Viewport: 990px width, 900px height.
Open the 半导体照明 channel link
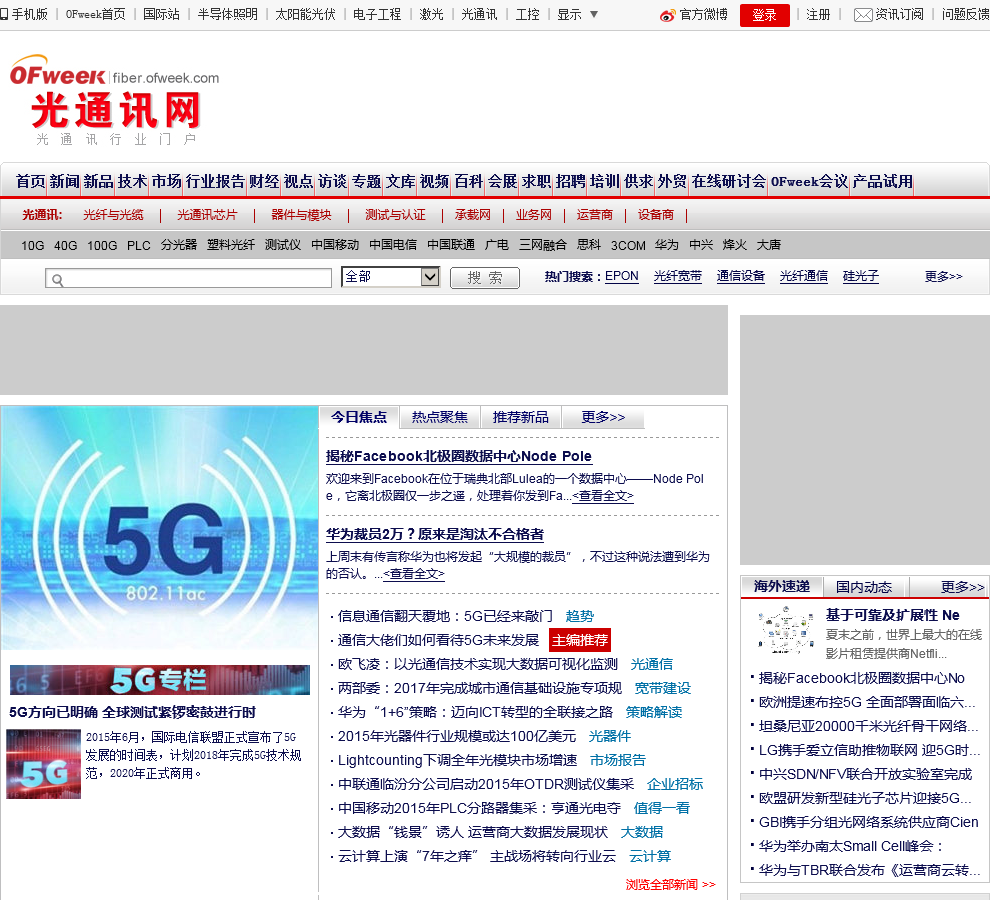pos(227,14)
